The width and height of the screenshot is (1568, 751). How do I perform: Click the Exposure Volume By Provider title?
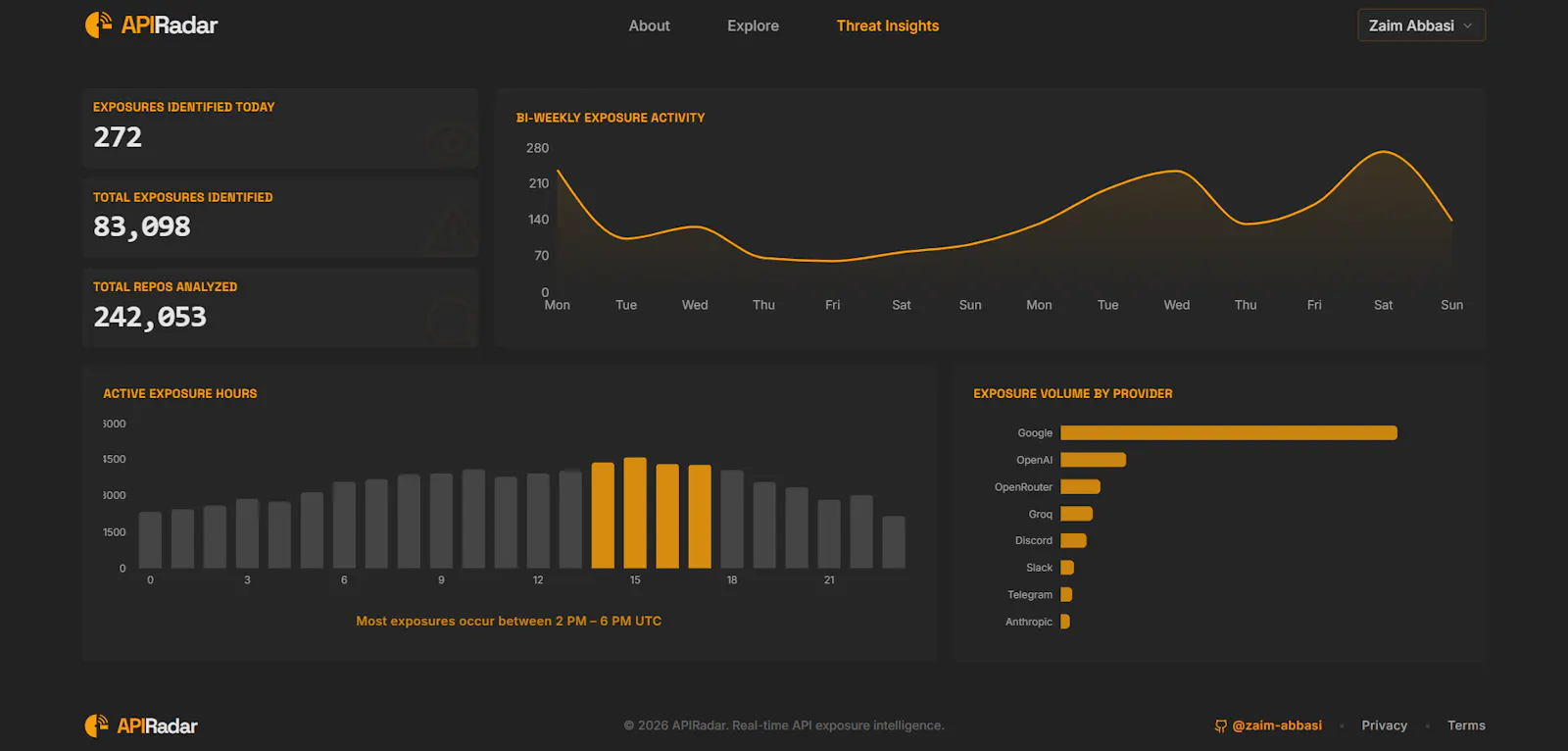[1072, 393]
